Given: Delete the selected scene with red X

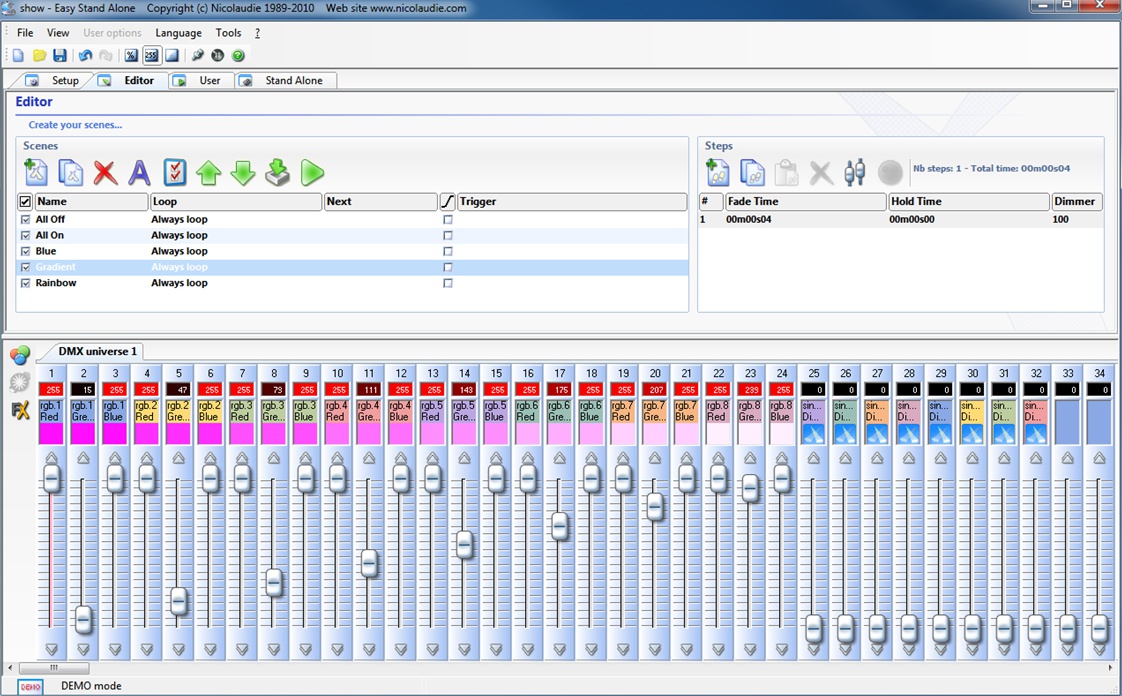Looking at the screenshot, I should pyautogui.click(x=105, y=172).
